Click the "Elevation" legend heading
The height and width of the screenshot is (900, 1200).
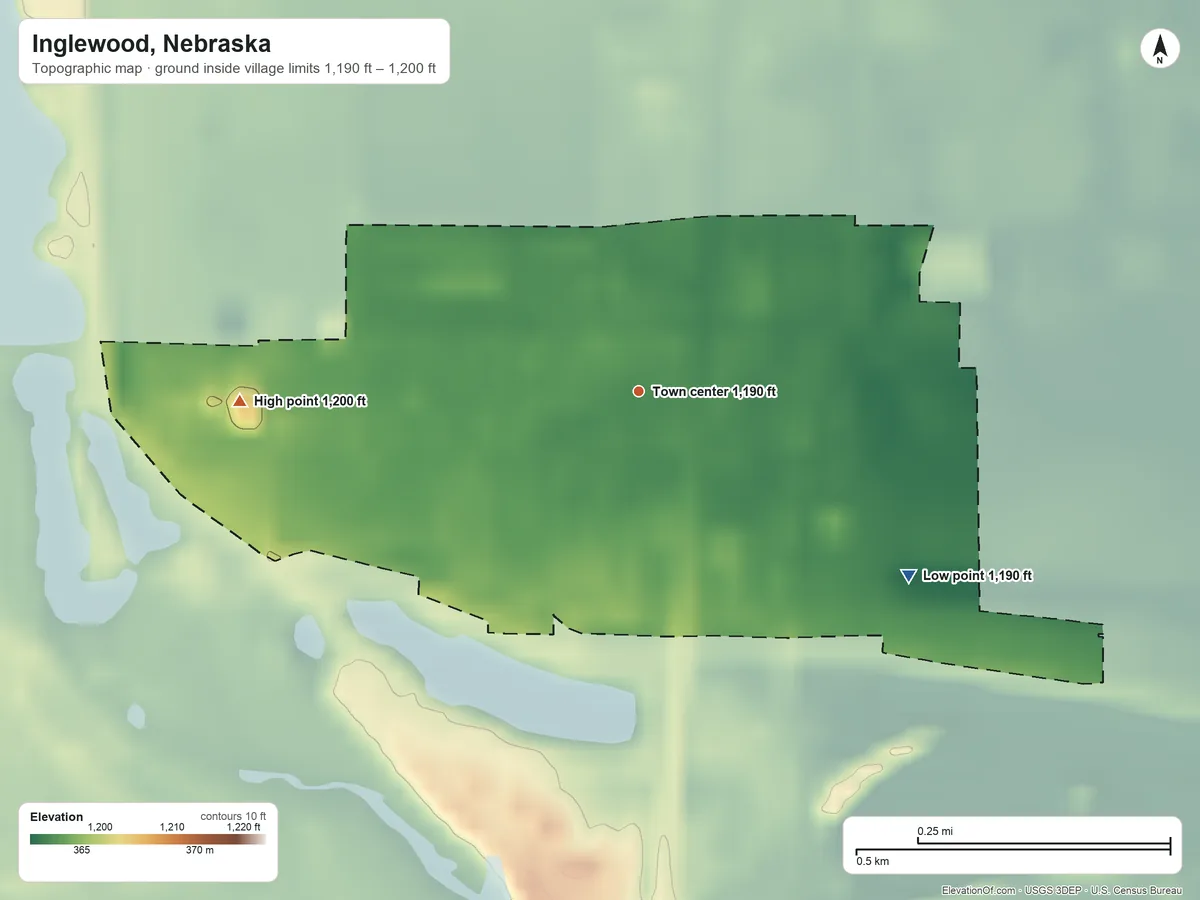coord(57,817)
